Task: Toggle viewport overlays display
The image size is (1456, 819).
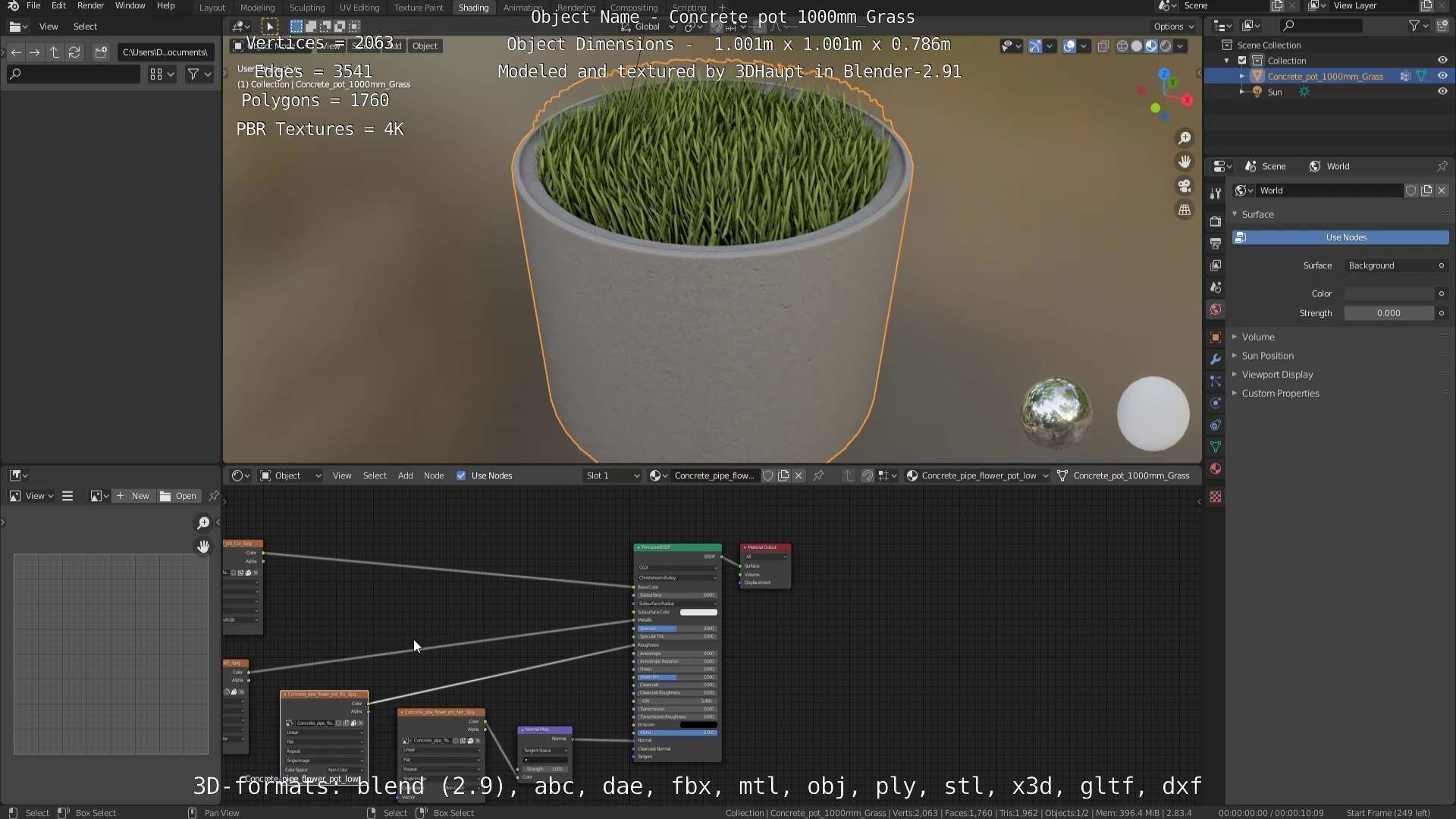Action: pos(1069,46)
